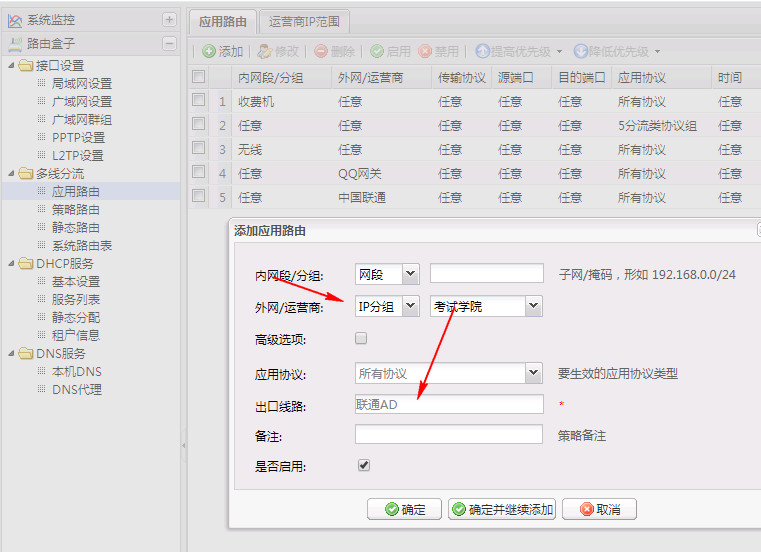Toggle the select-all header checkbox
The height and width of the screenshot is (552, 761).
199,76
